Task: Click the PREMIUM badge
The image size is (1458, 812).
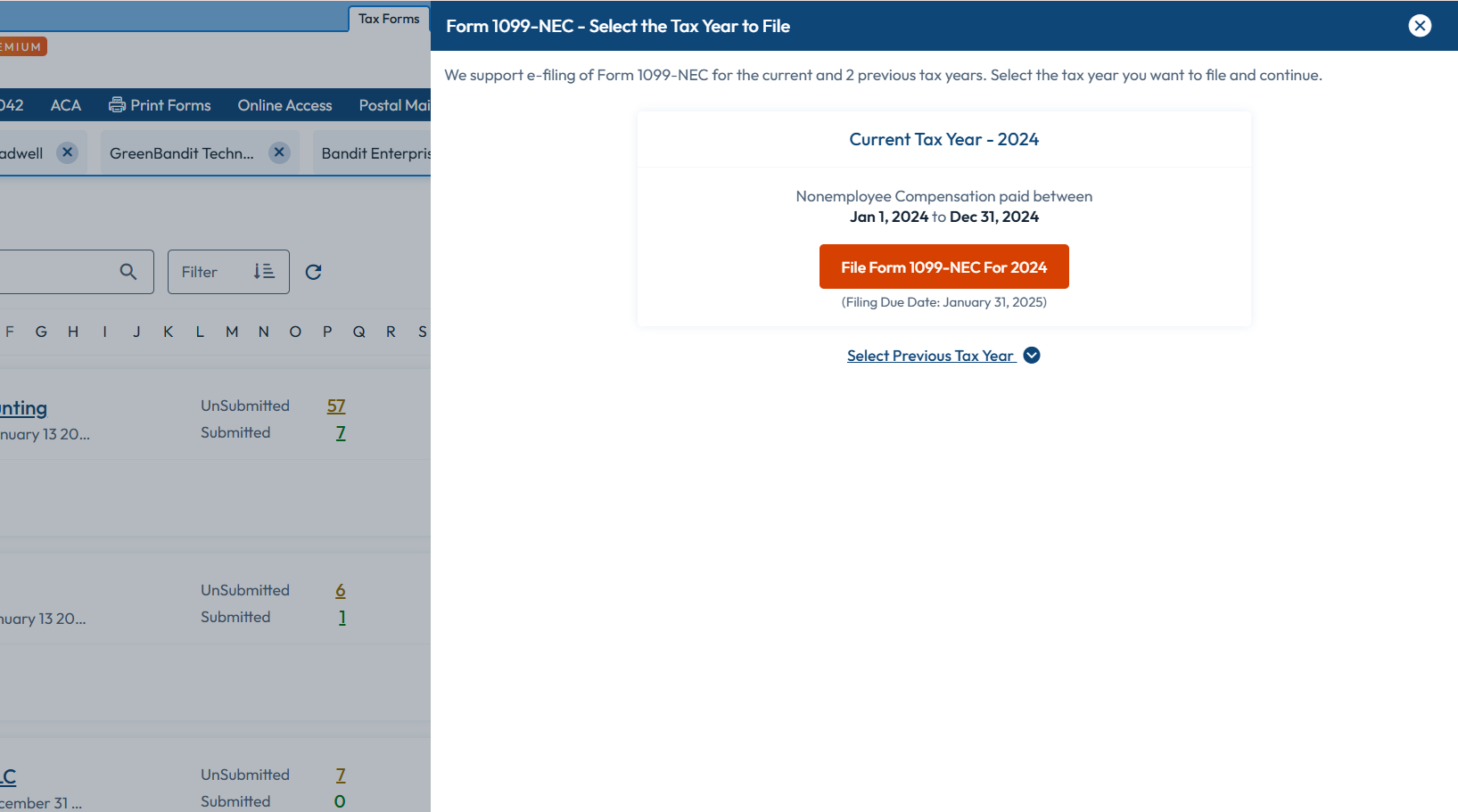Action: [x=22, y=46]
